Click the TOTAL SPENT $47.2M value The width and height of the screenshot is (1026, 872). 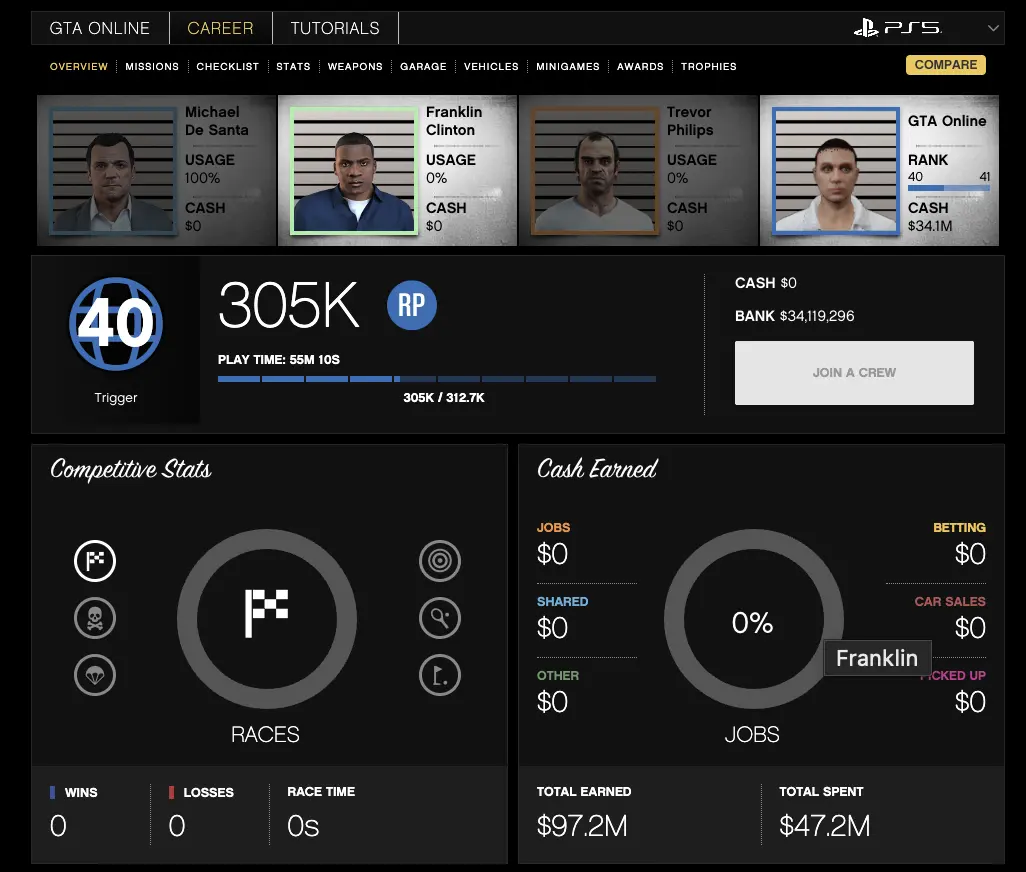coord(824,826)
